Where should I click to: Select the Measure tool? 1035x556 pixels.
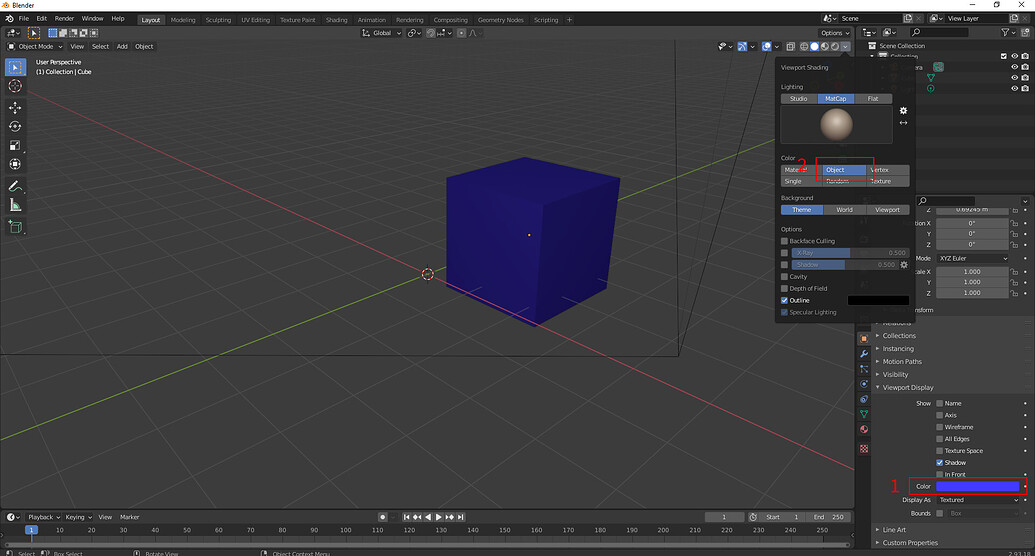[15, 205]
